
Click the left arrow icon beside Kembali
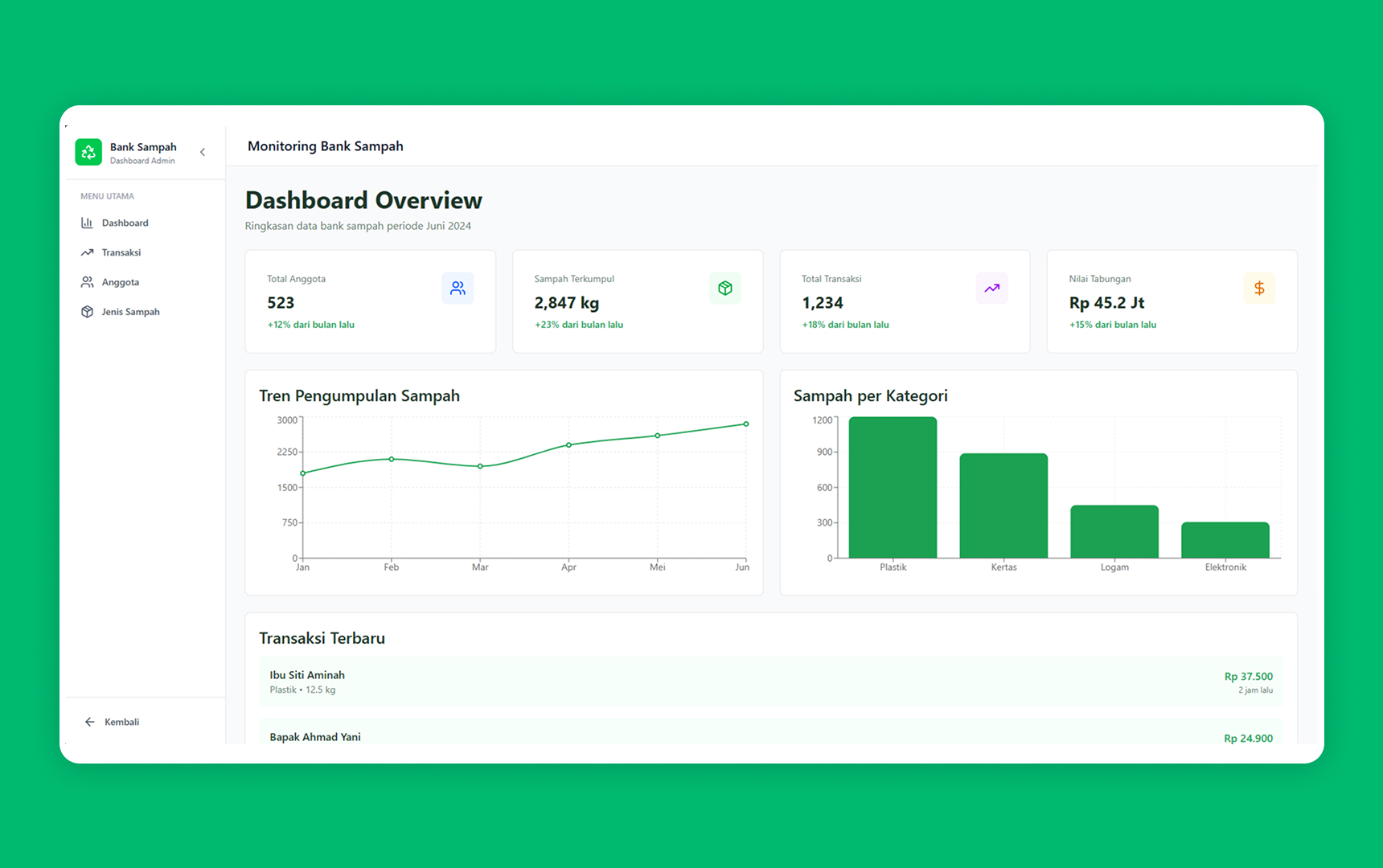pyautogui.click(x=90, y=723)
